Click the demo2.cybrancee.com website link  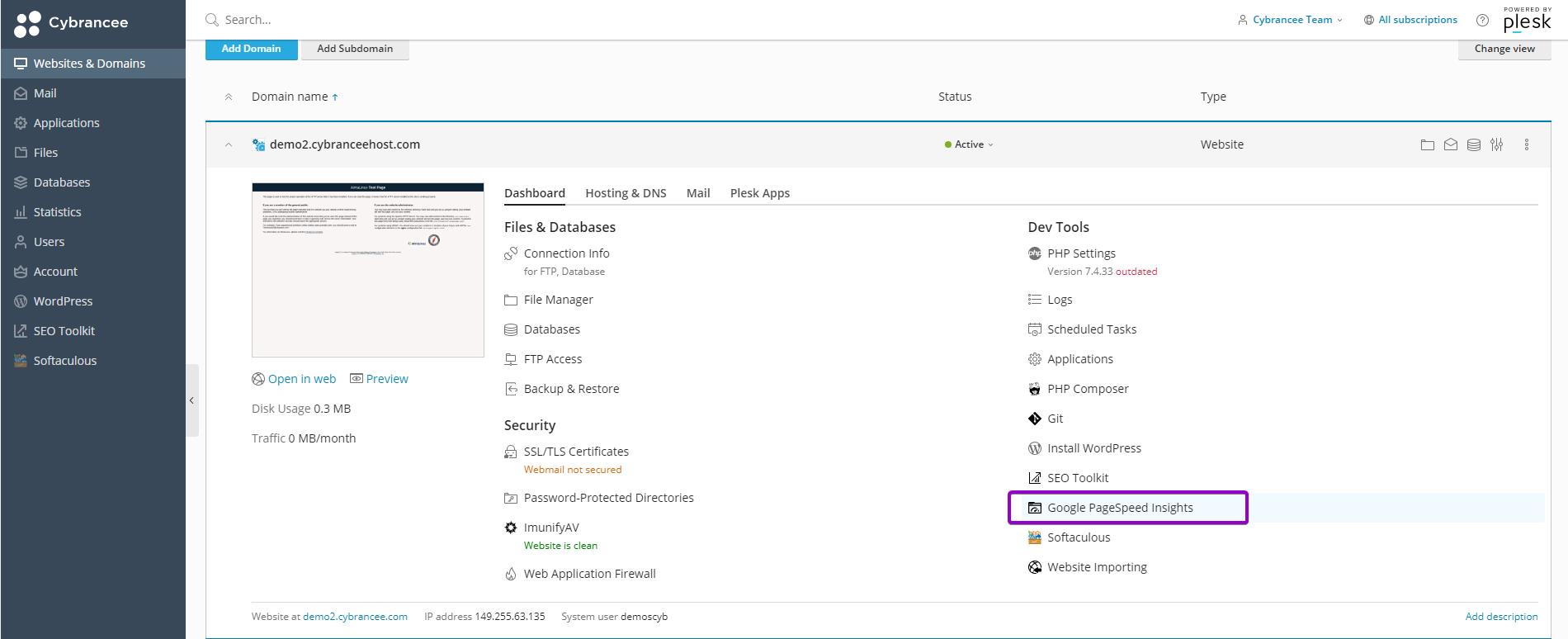[x=355, y=617]
